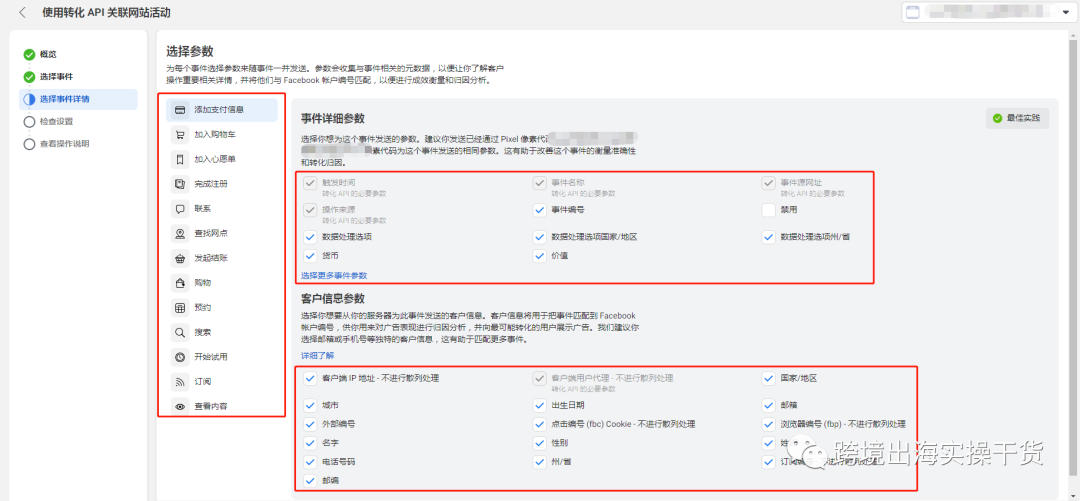
Task: Toggle the 浏览器编号 (fbp) checkbox
Action: pos(769,424)
